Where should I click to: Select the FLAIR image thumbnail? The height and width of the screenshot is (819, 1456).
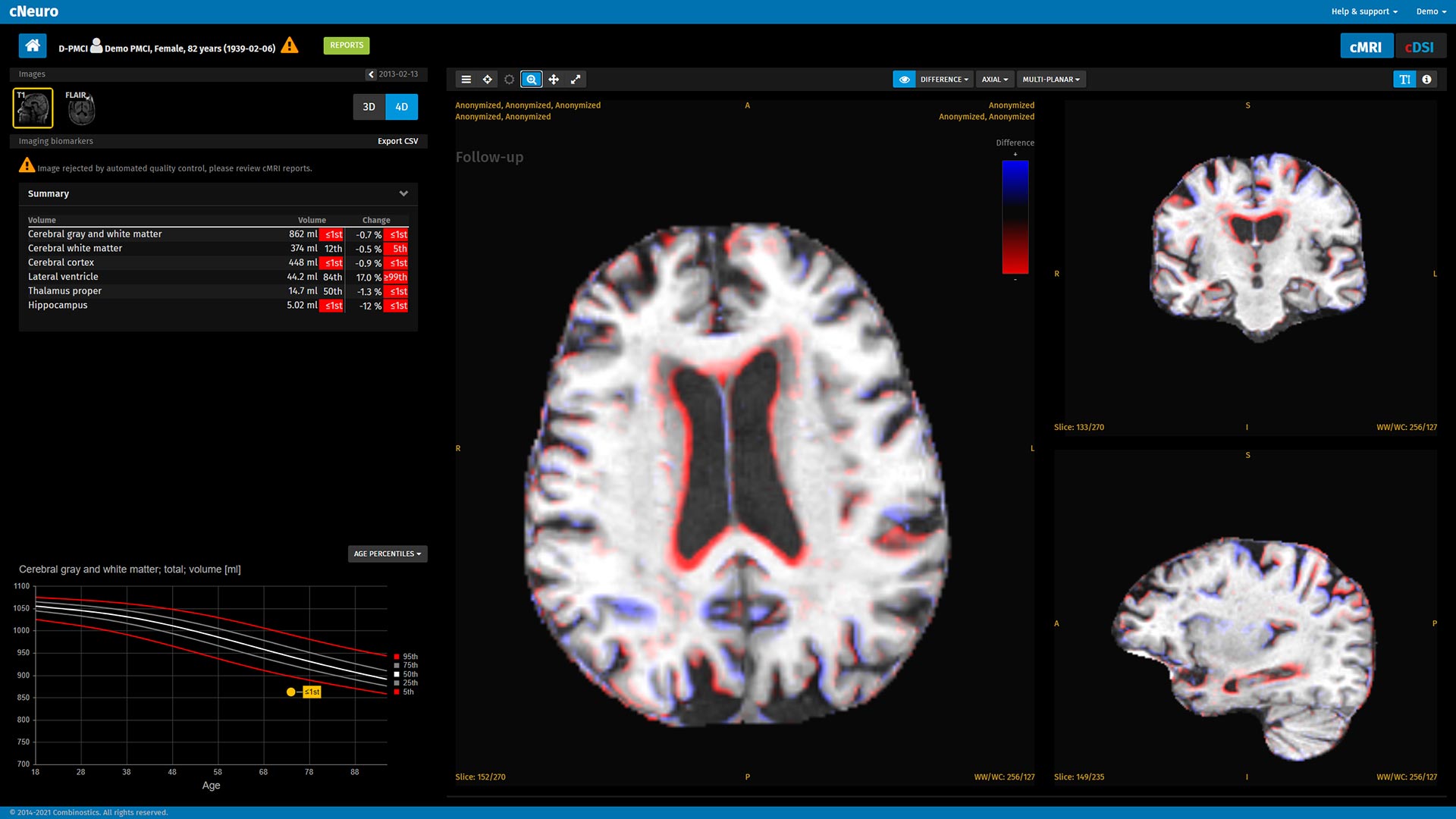click(x=80, y=108)
